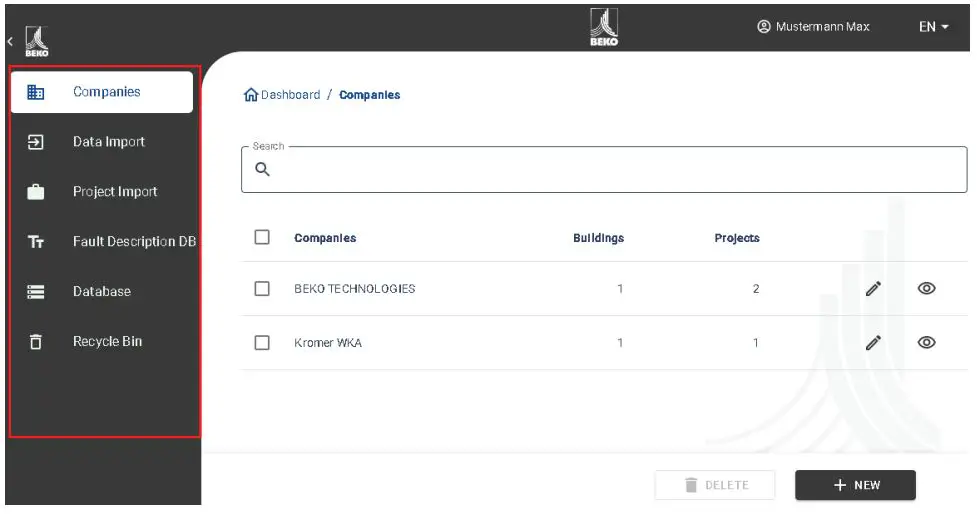Edit Kromer WKA with the pencil icon
Screen dimensions: 977x514
pyautogui.click(x=873, y=343)
